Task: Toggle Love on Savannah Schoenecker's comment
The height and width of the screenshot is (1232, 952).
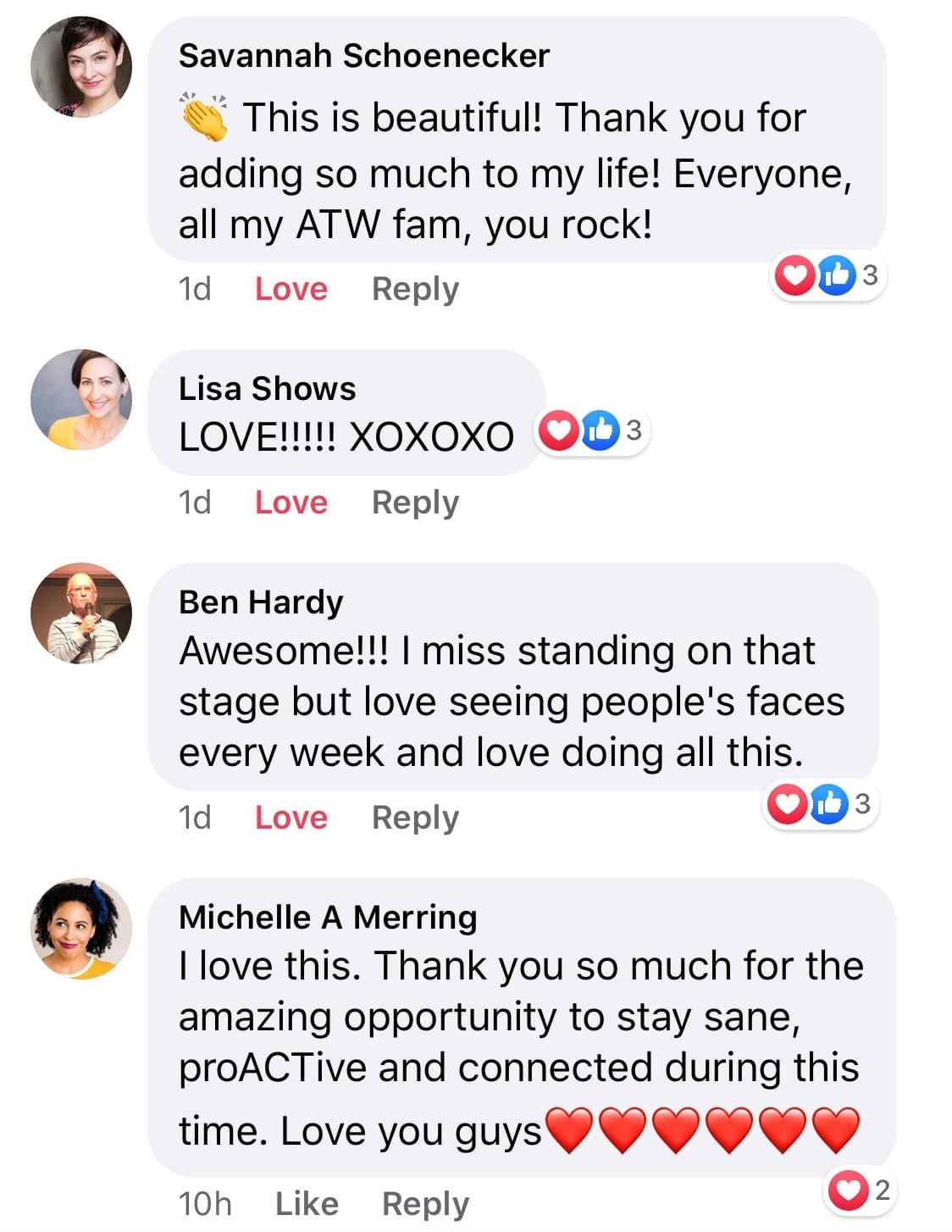Action: coord(291,289)
